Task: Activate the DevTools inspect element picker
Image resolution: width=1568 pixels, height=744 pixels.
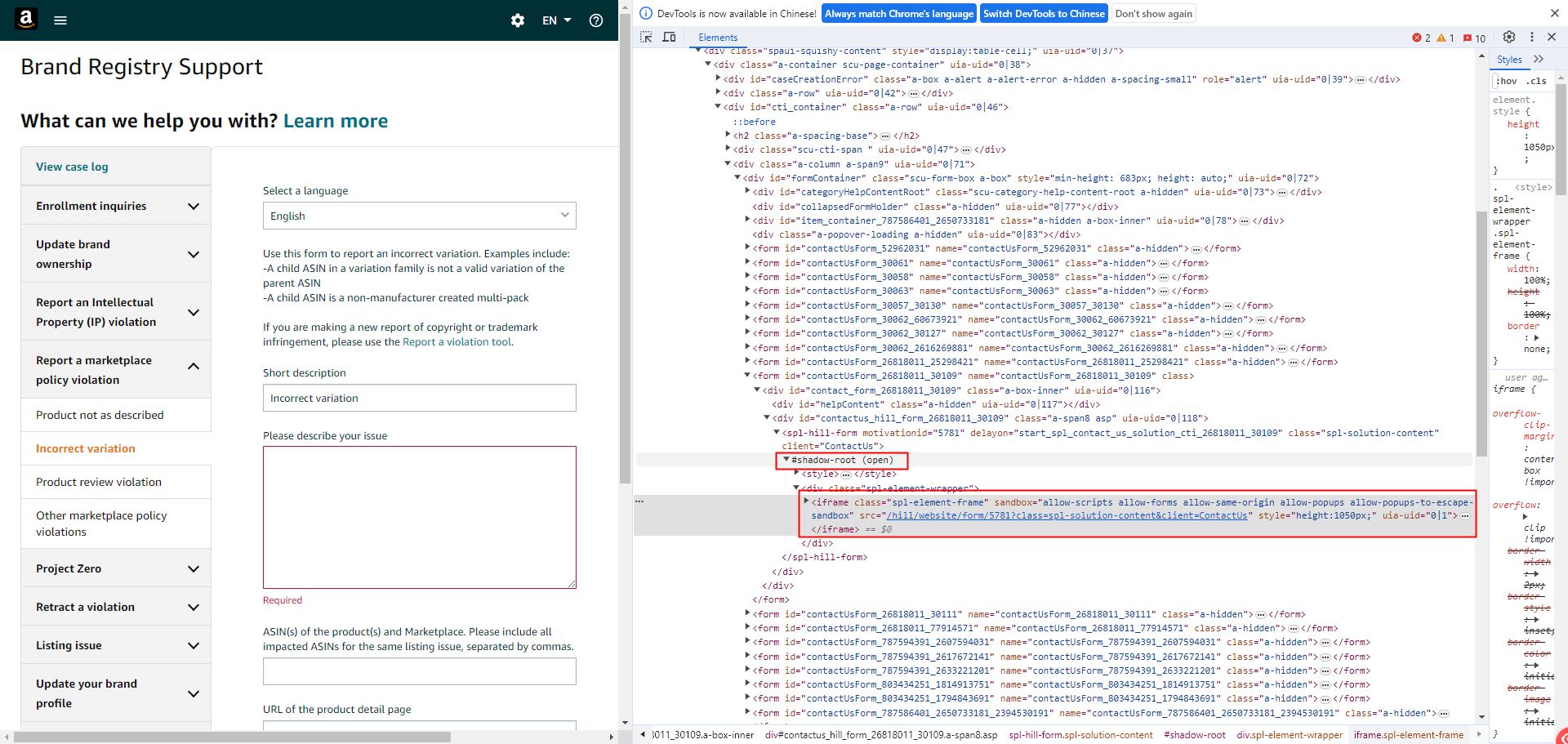Action: point(646,38)
